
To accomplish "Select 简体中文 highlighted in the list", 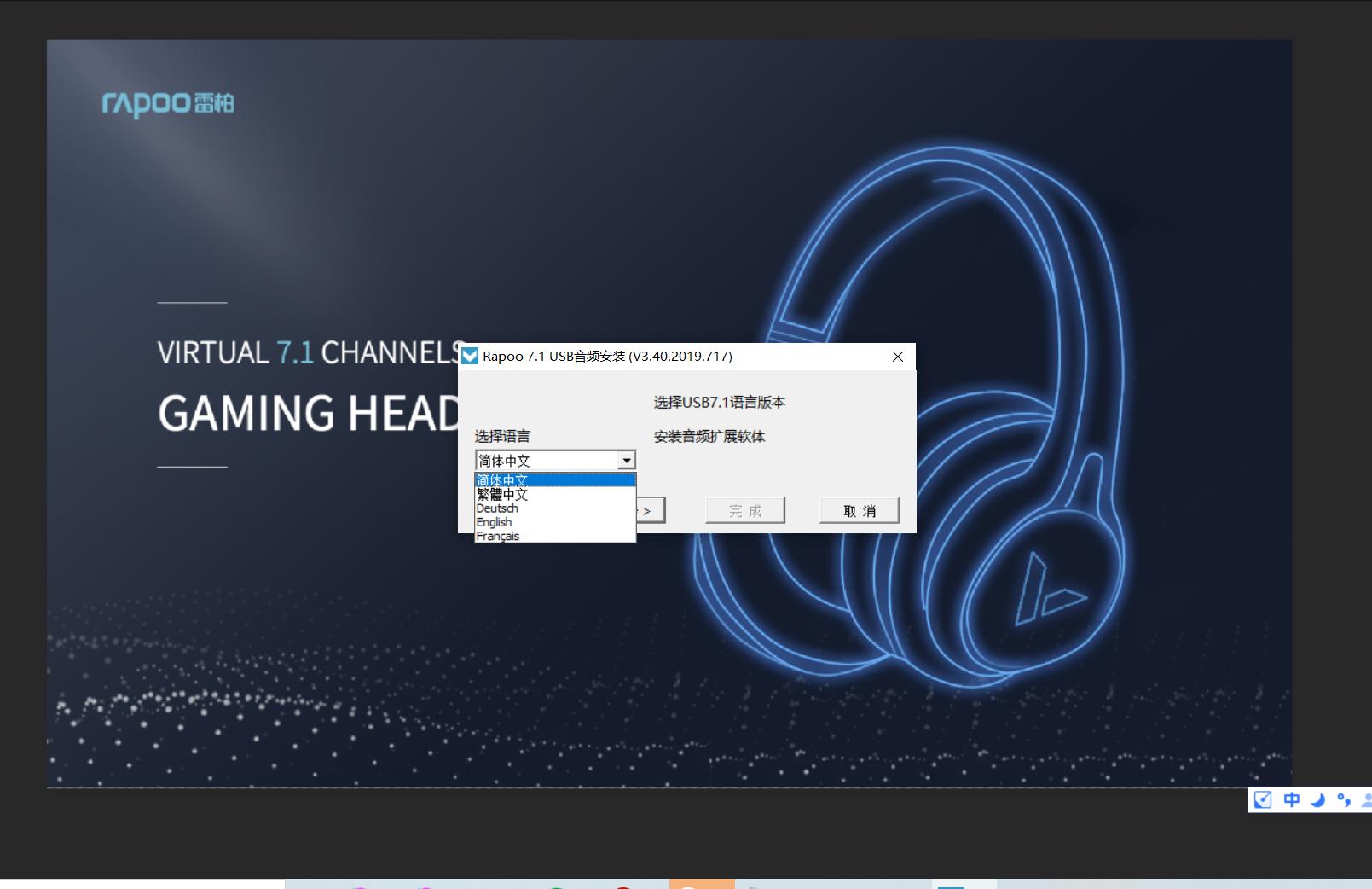I will pyautogui.click(x=554, y=480).
